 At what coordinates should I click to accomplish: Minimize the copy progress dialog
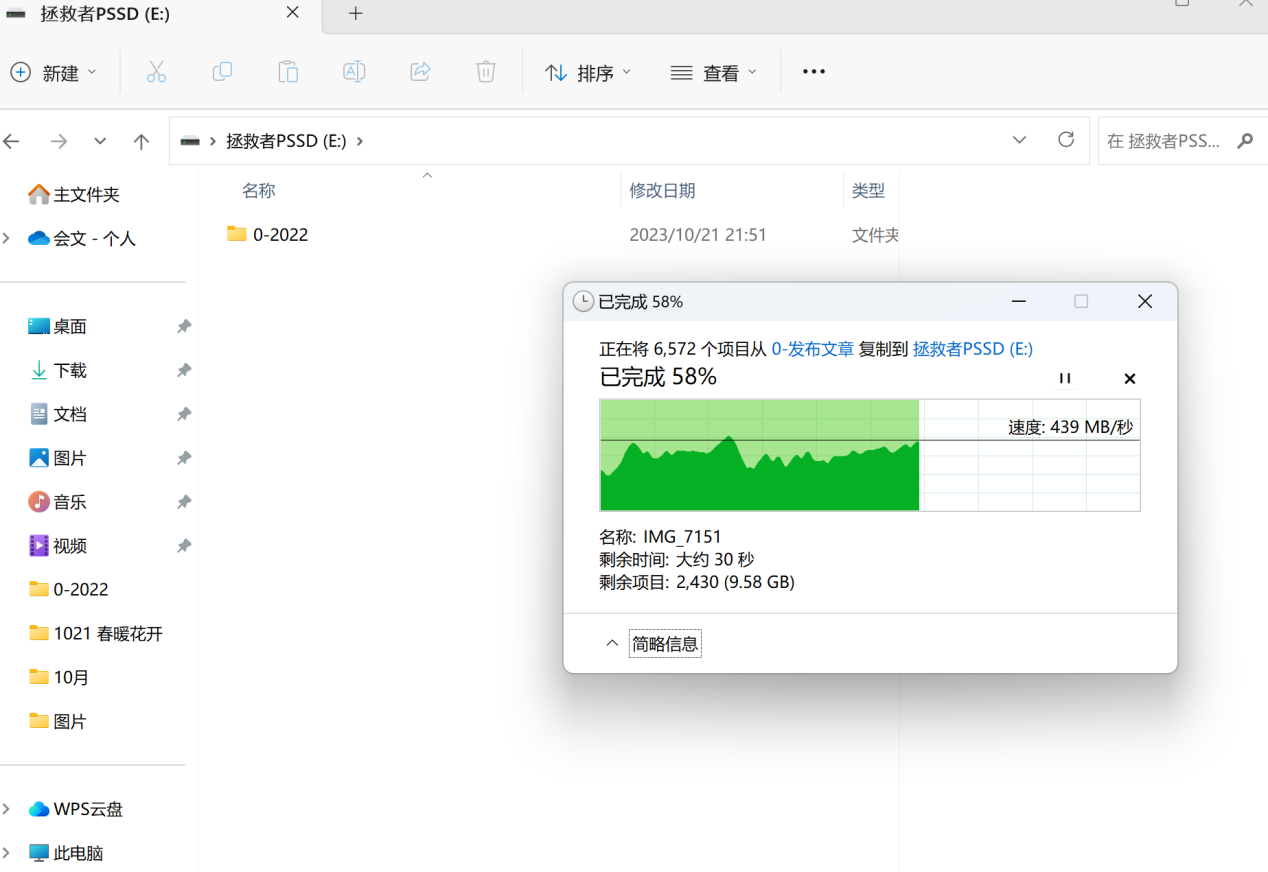[x=1019, y=301]
